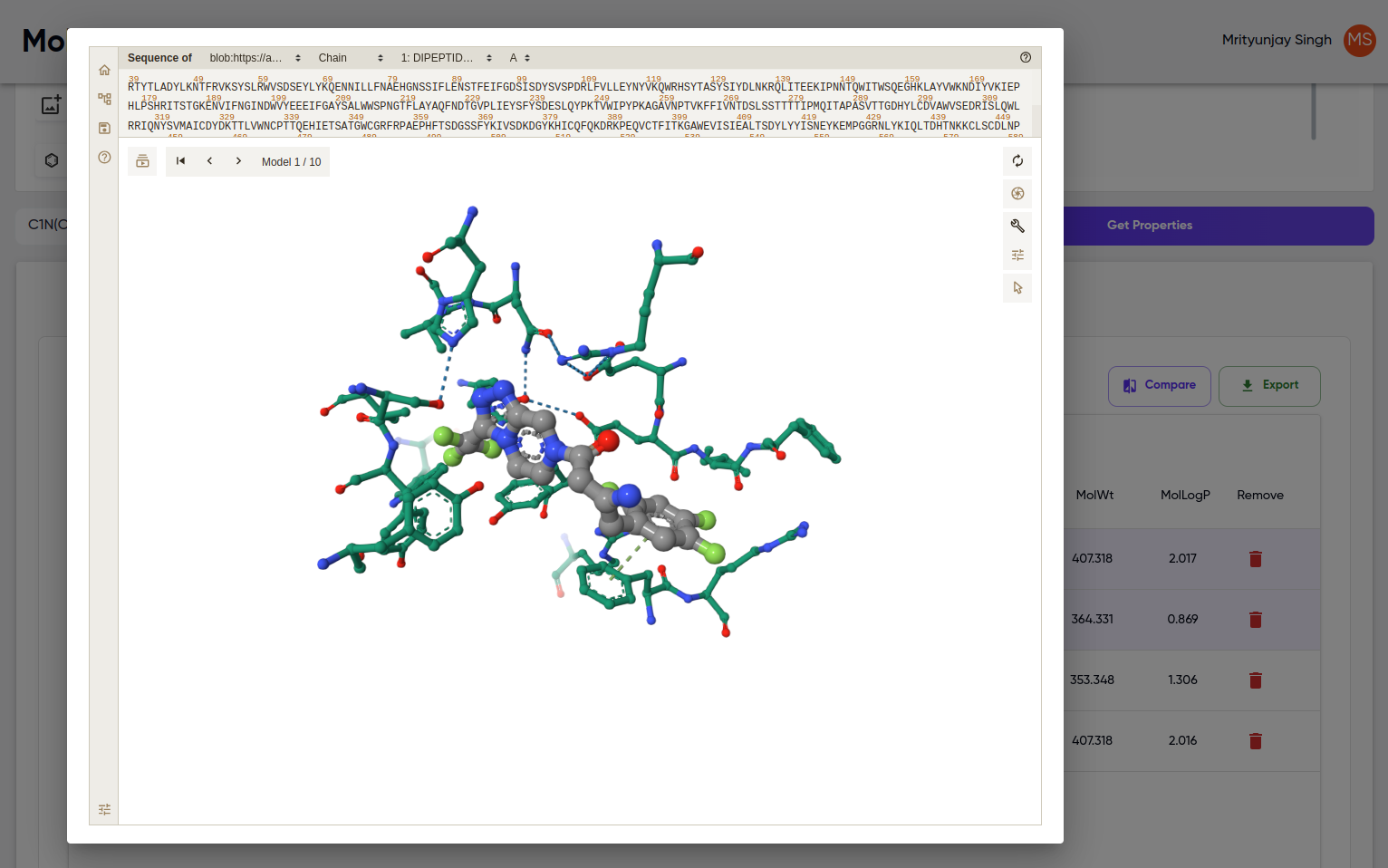1388x868 pixels.
Task: Reset the camera view
Action: click(1017, 161)
